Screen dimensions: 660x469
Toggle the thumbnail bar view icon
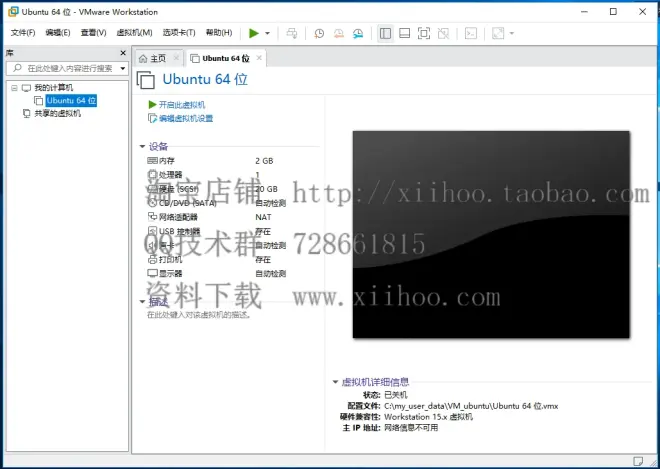click(x=405, y=33)
